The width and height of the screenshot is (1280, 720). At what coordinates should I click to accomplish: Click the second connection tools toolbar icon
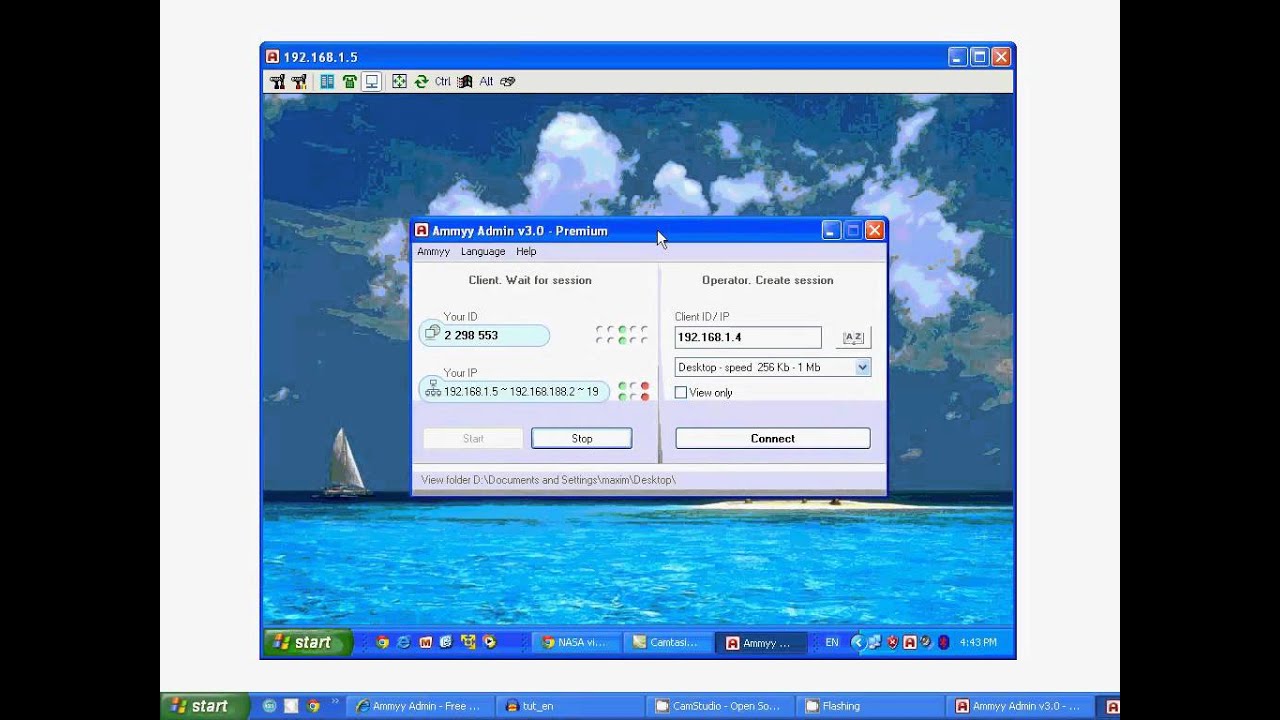[x=299, y=82]
